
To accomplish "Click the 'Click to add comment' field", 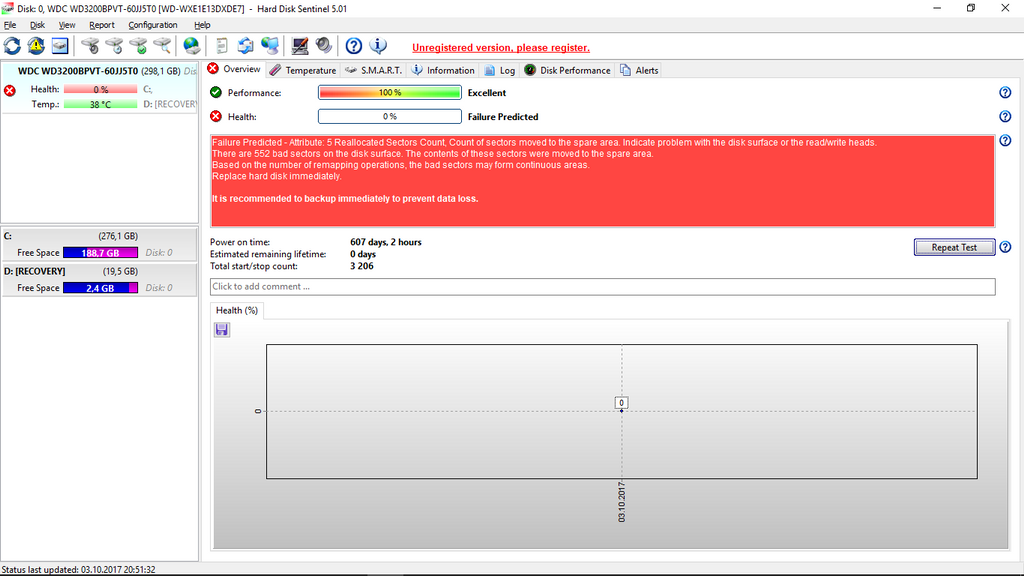I will pos(603,287).
